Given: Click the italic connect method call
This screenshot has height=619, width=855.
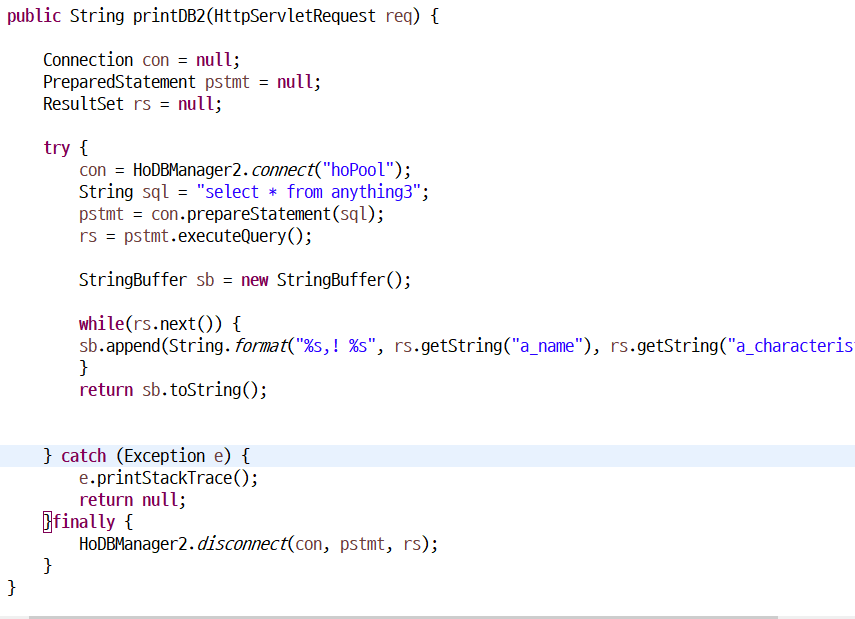Looking at the screenshot, I should click(282, 170).
